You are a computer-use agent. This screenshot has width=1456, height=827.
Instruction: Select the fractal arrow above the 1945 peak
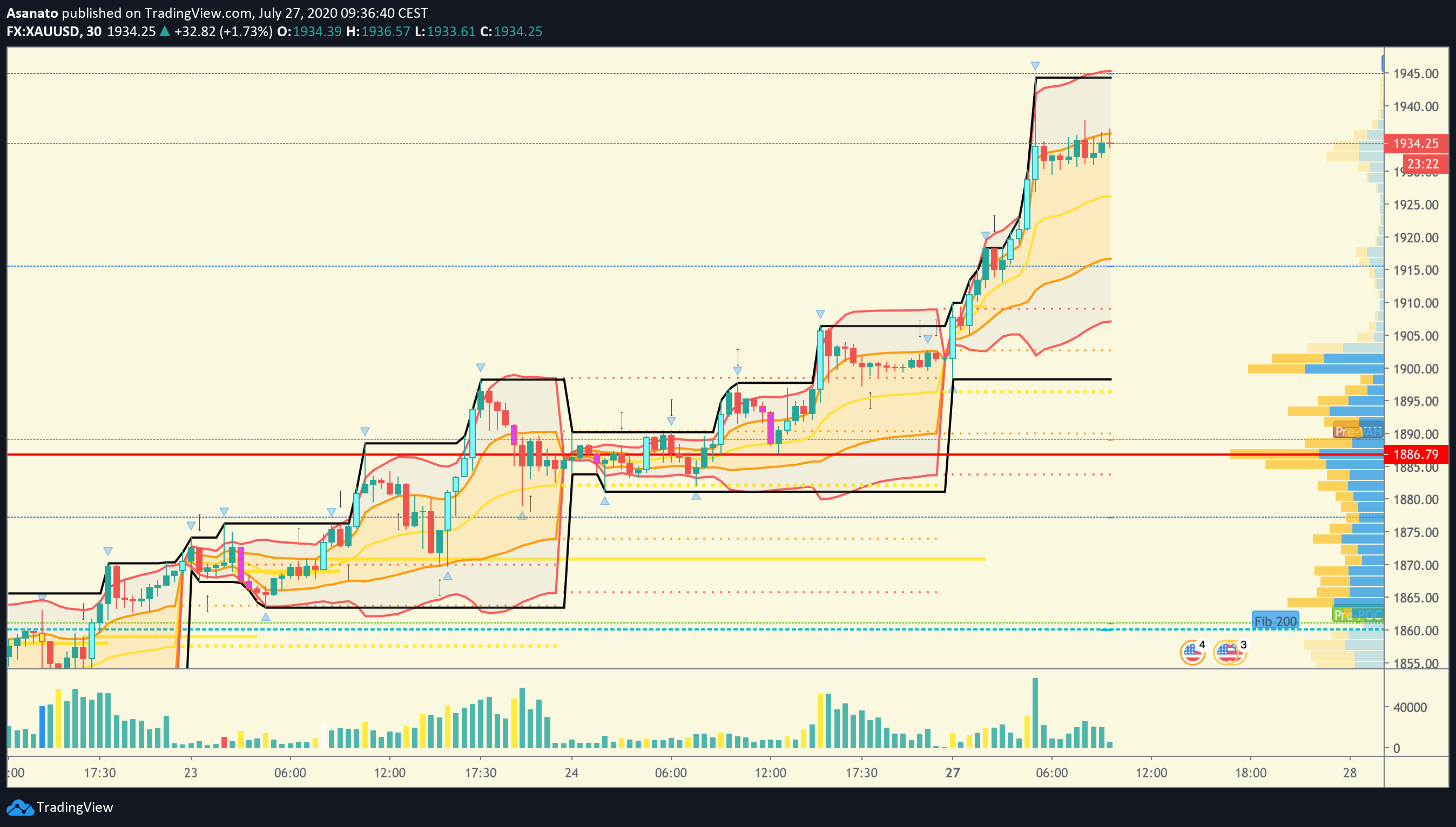point(1035,66)
